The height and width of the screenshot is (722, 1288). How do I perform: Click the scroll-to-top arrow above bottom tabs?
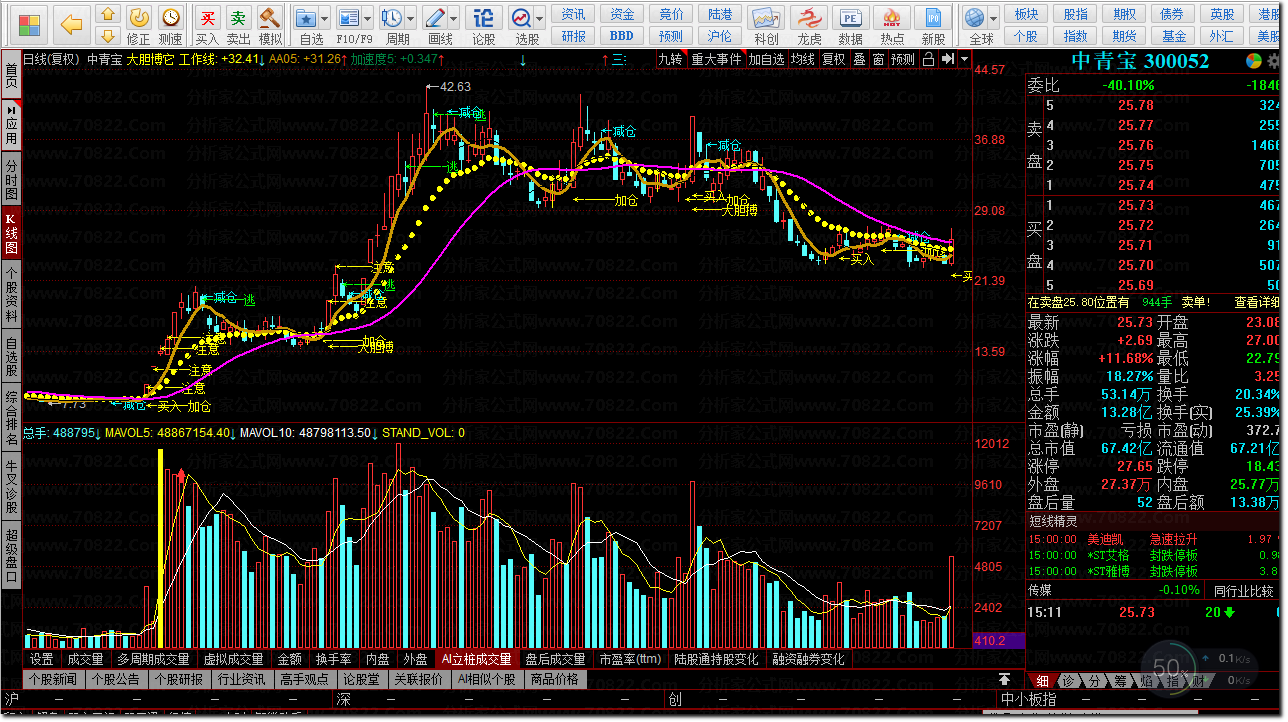point(1004,679)
